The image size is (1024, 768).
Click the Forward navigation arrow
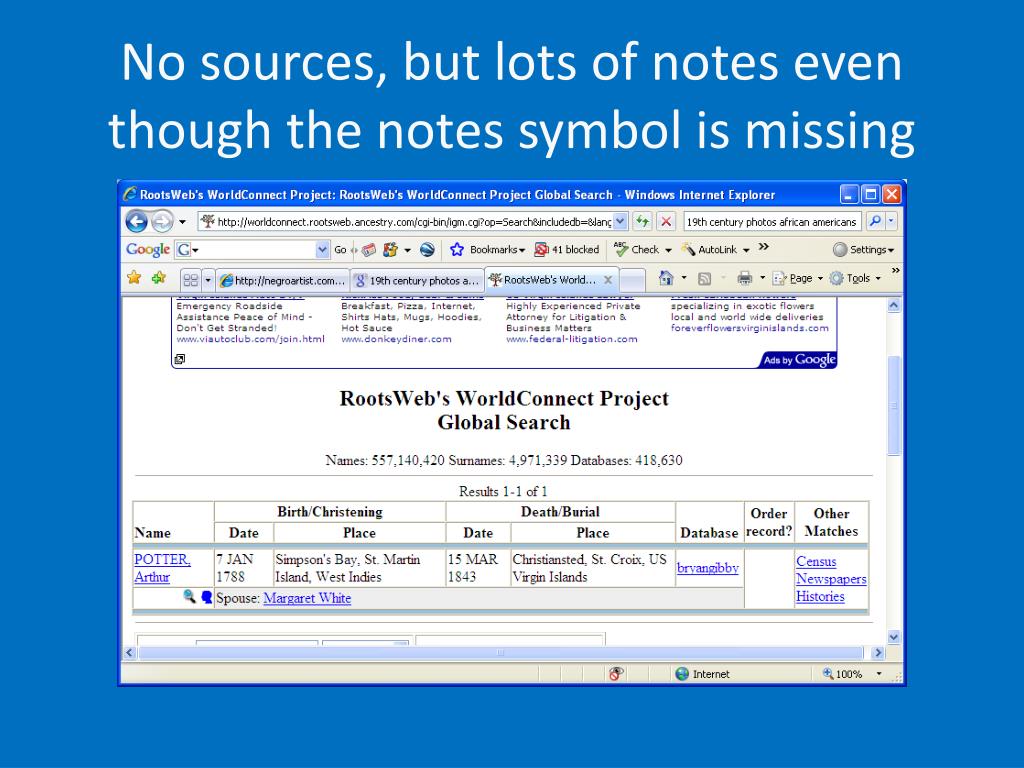[162, 222]
